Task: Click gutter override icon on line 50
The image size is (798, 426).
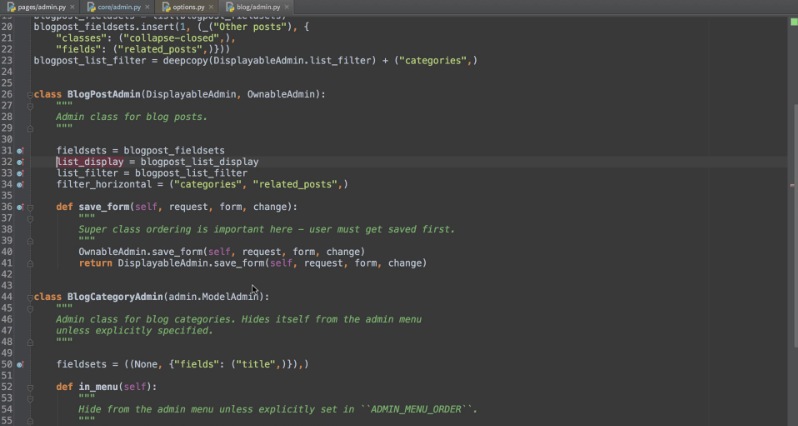Action: [x=19, y=365]
